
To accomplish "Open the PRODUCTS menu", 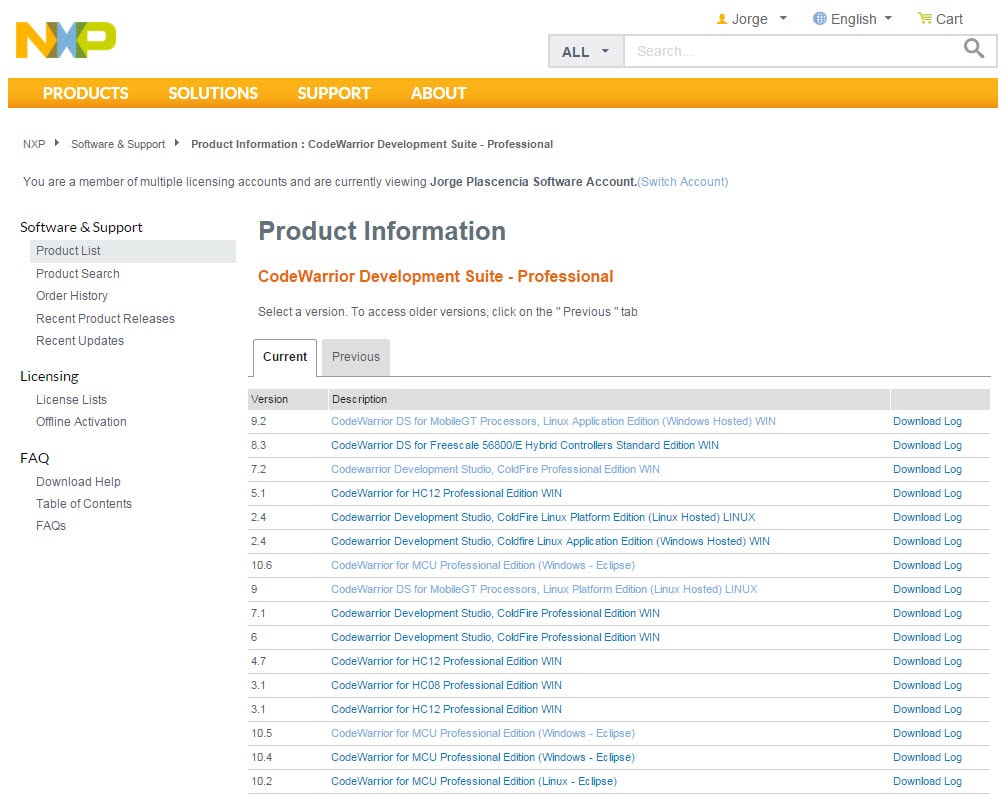I will point(85,93).
